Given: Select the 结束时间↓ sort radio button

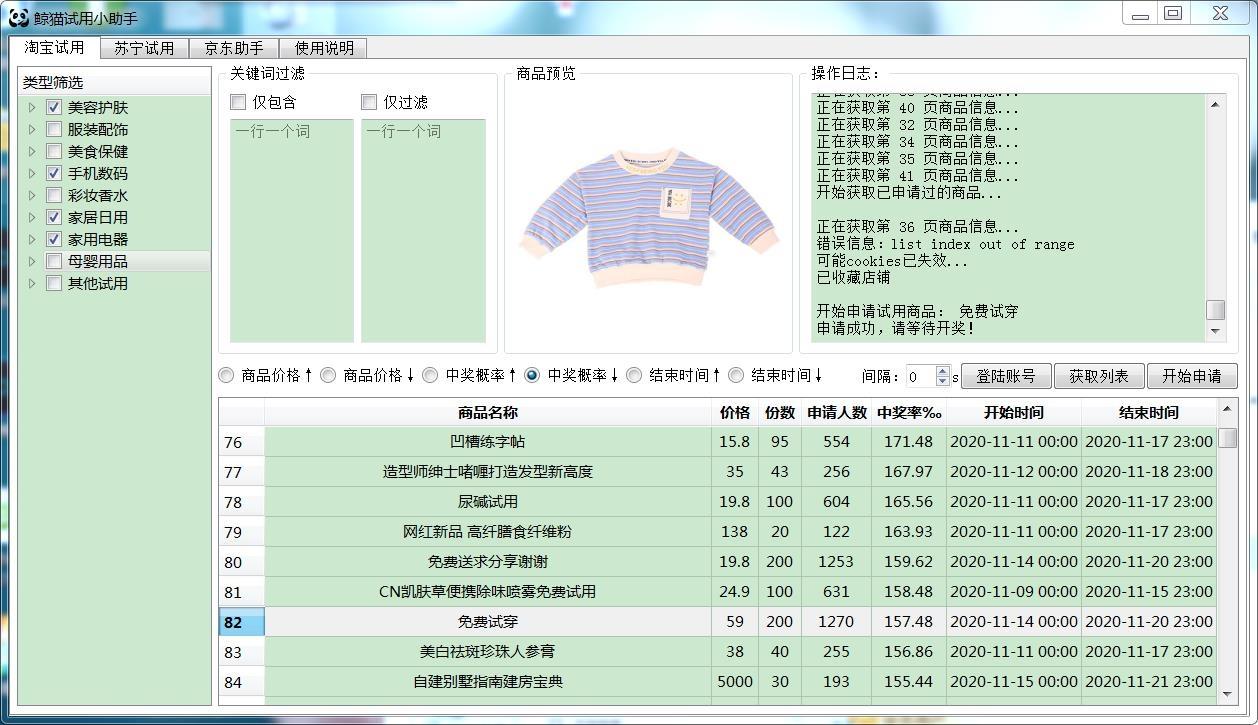Looking at the screenshot, I should click(736, 375).
